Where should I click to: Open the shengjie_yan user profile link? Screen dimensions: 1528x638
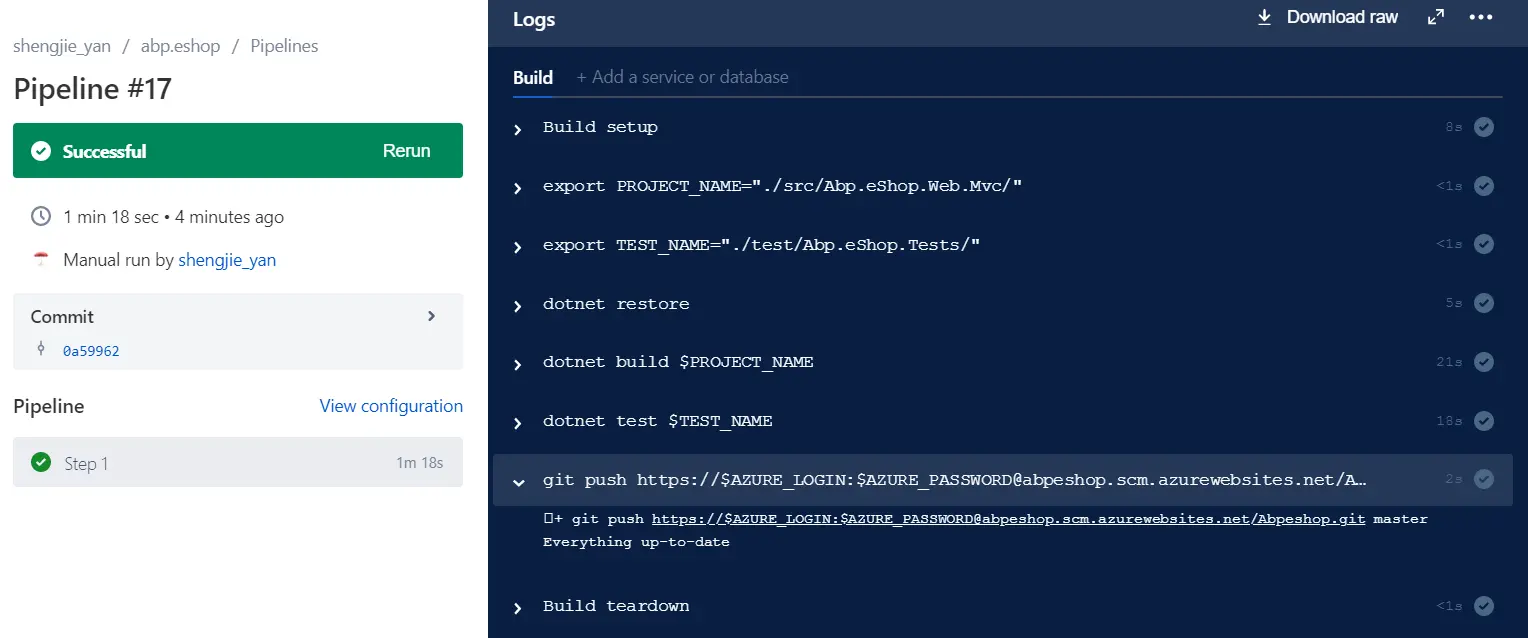coord(227,260)
